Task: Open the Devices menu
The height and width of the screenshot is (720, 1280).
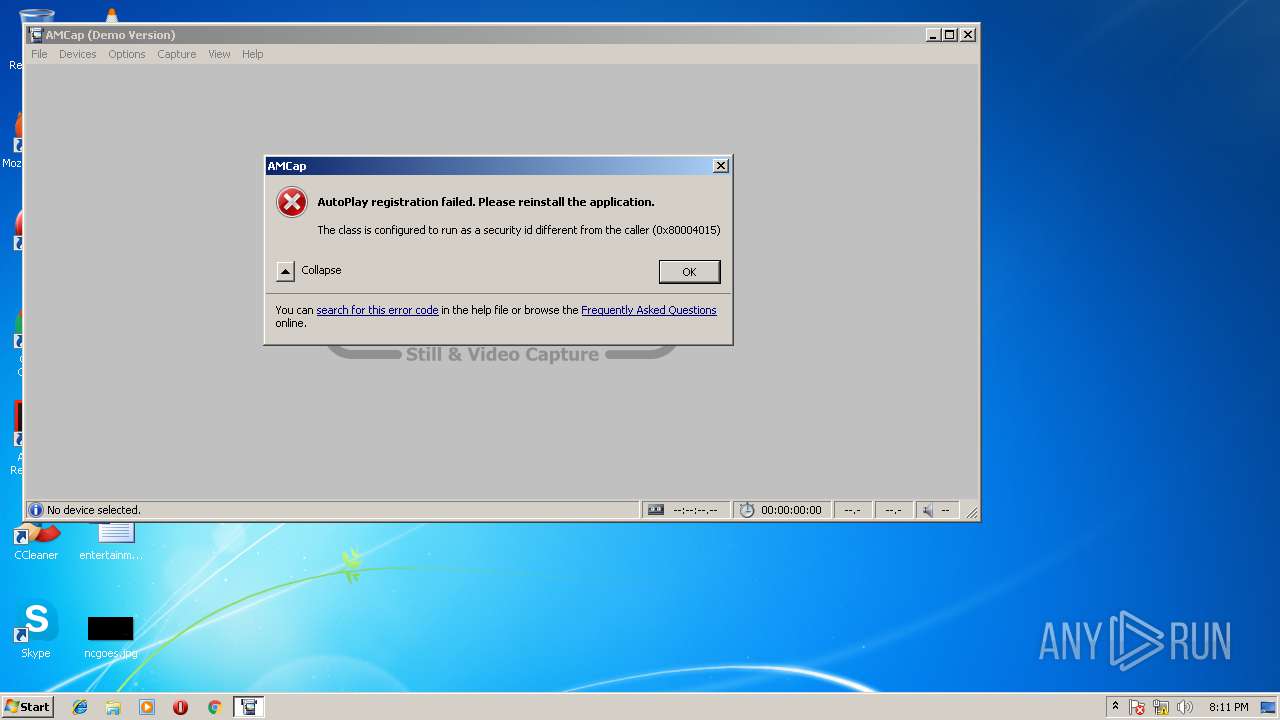Action: (x=77, y=54)
